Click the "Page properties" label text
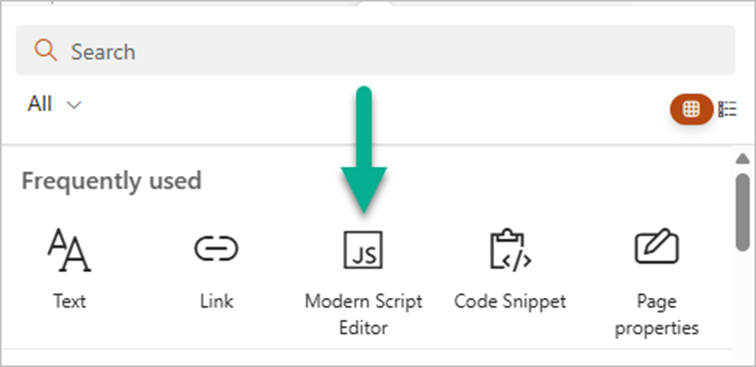 pyautogui.click(x=656, y=314)
